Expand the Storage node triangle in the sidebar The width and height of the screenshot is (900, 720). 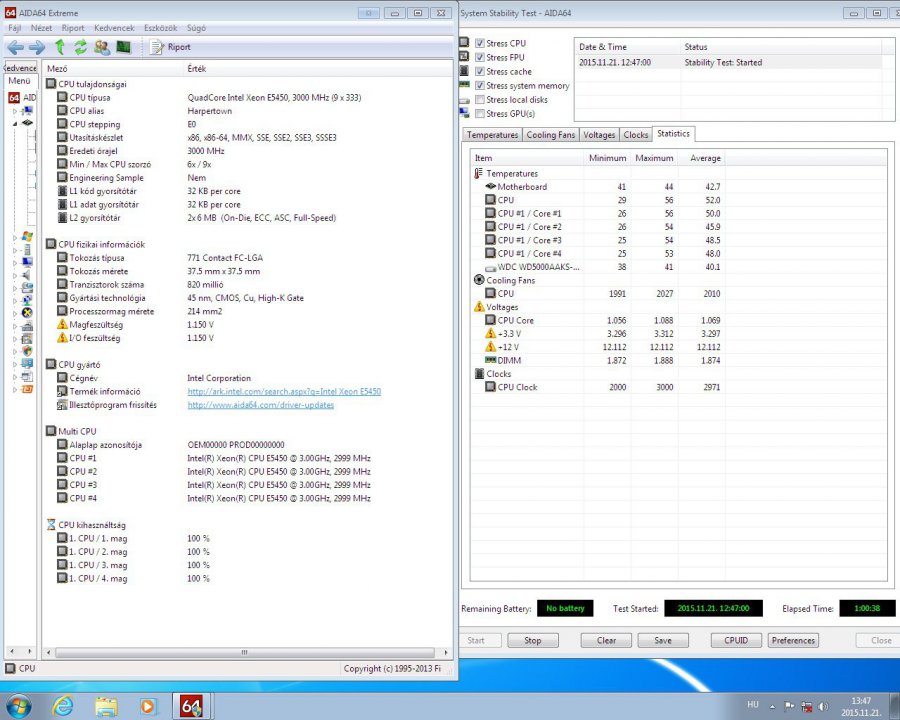pyautogui.click(x=15, y=288)
